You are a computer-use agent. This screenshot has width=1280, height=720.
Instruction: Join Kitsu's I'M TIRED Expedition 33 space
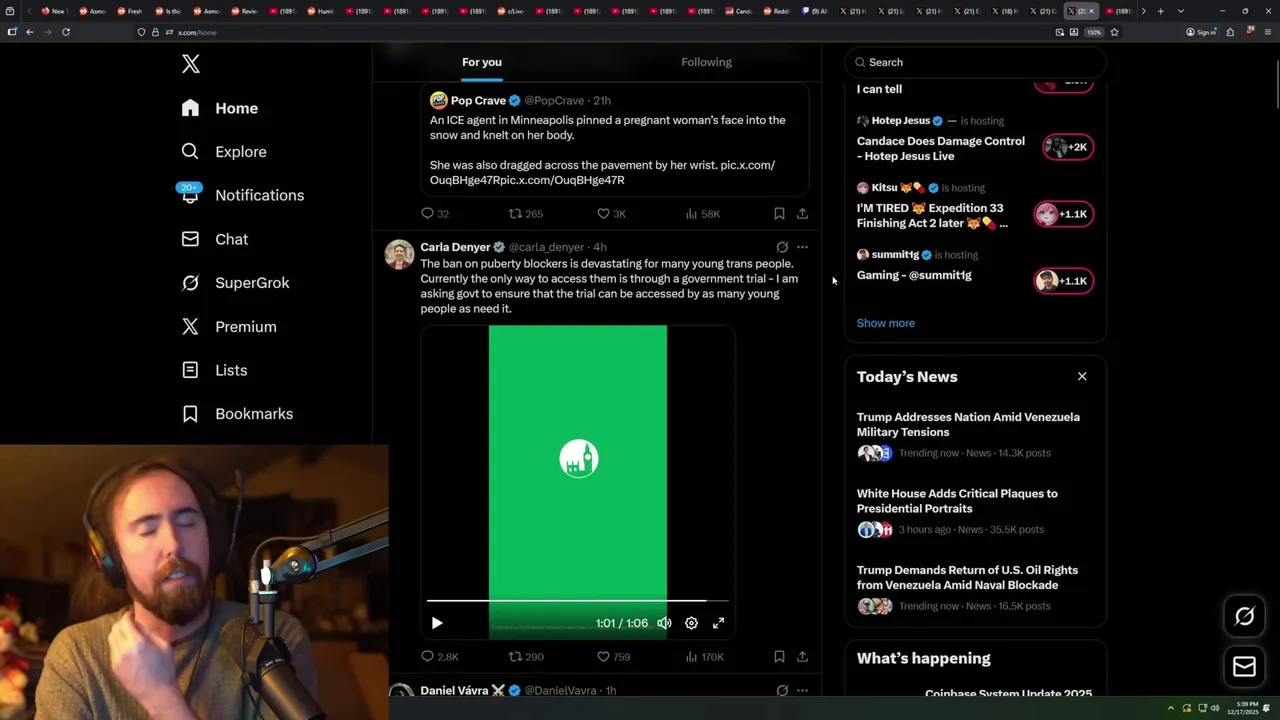(1064, 214)
